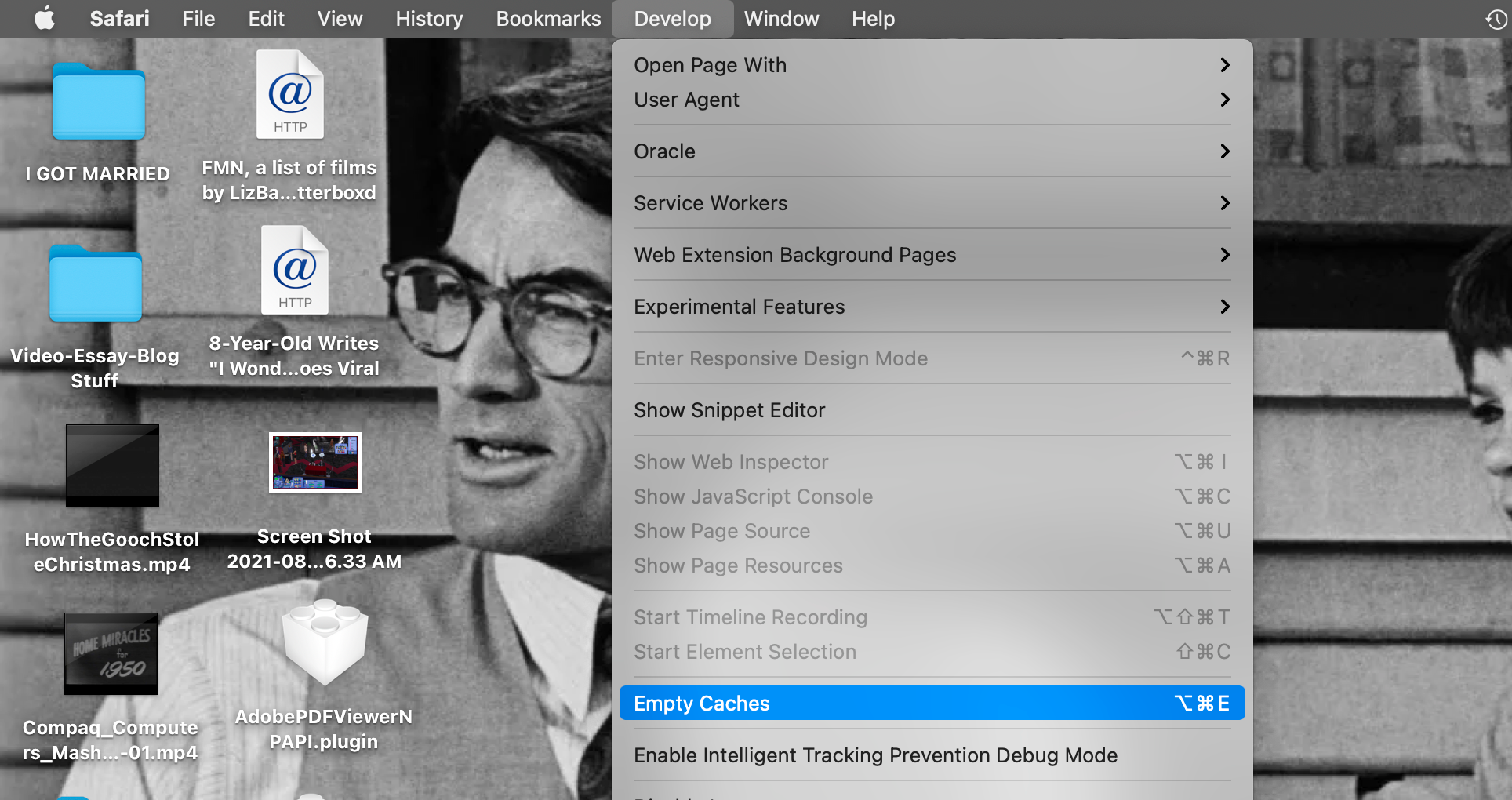Click HowTheGoochStoleChristmas.mp4 video icon
The height and width of the screenshot is (800, 1512).
(112, 466)
